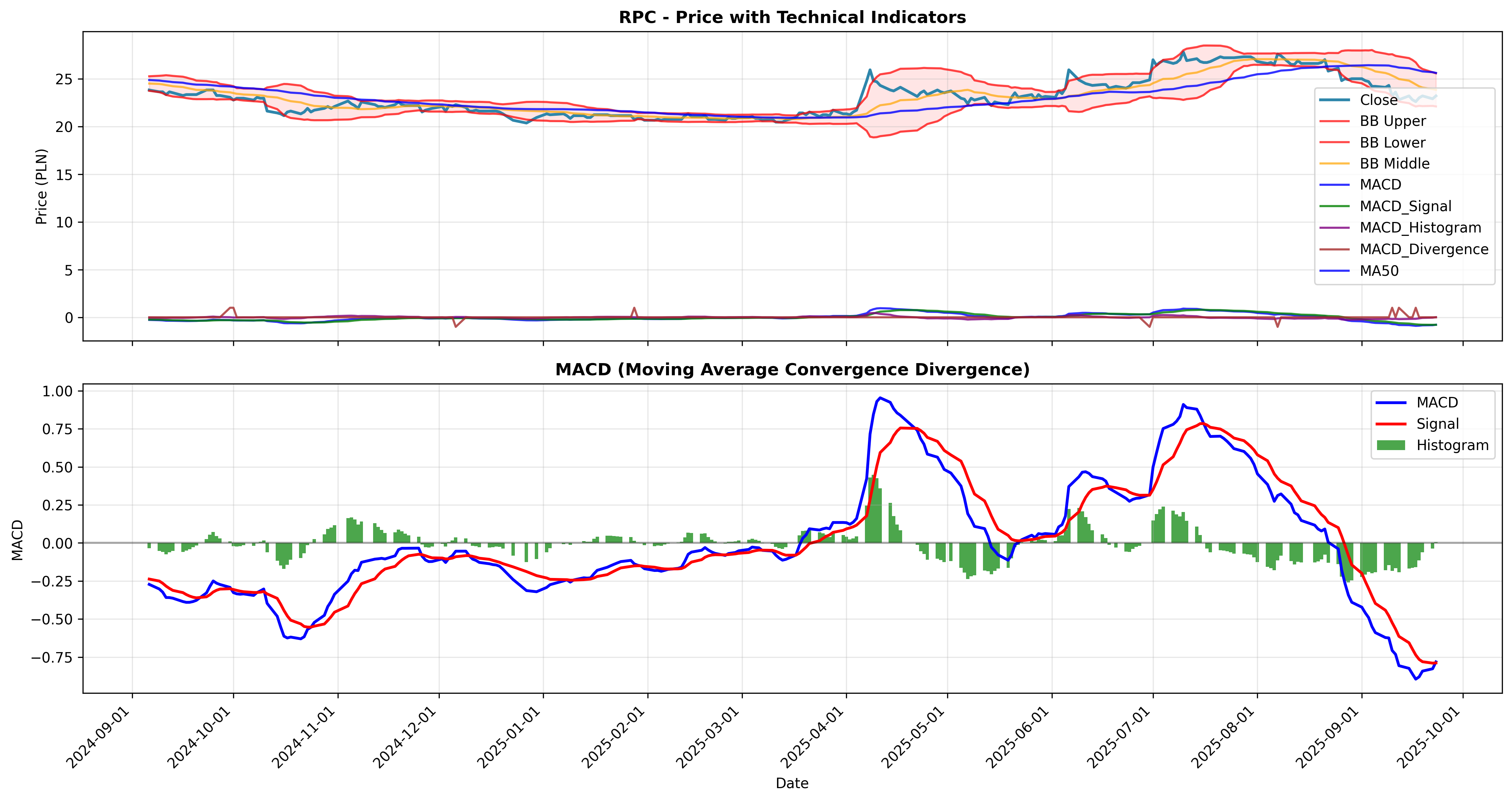
Task: Select the 'MACD_Divergence' legend entry
Action: pos(1424,249)
